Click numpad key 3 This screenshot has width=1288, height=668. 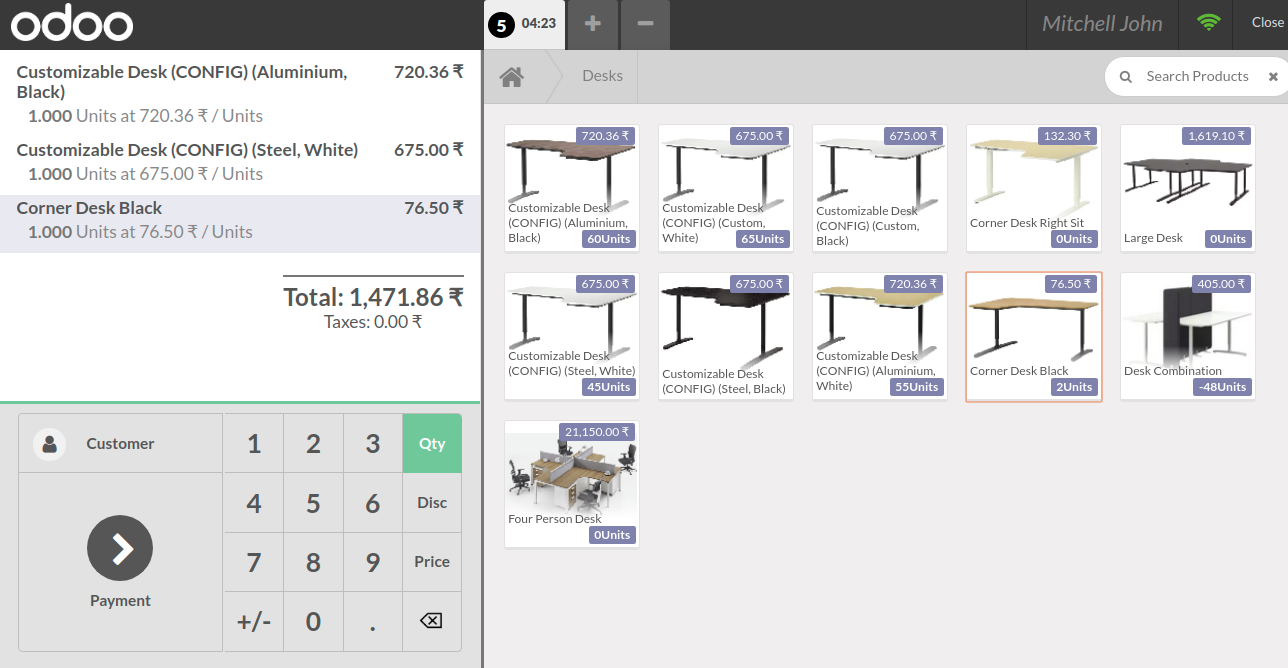pos(373,444)
